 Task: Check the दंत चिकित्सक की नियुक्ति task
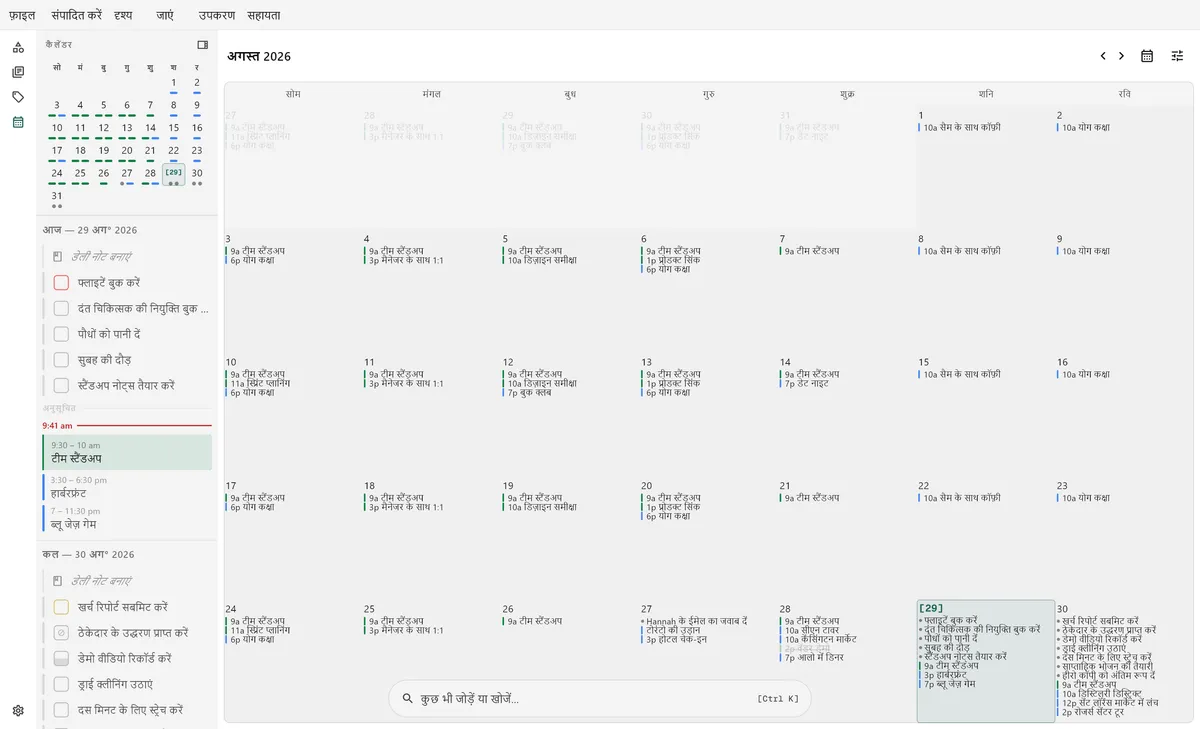[61, 309]
